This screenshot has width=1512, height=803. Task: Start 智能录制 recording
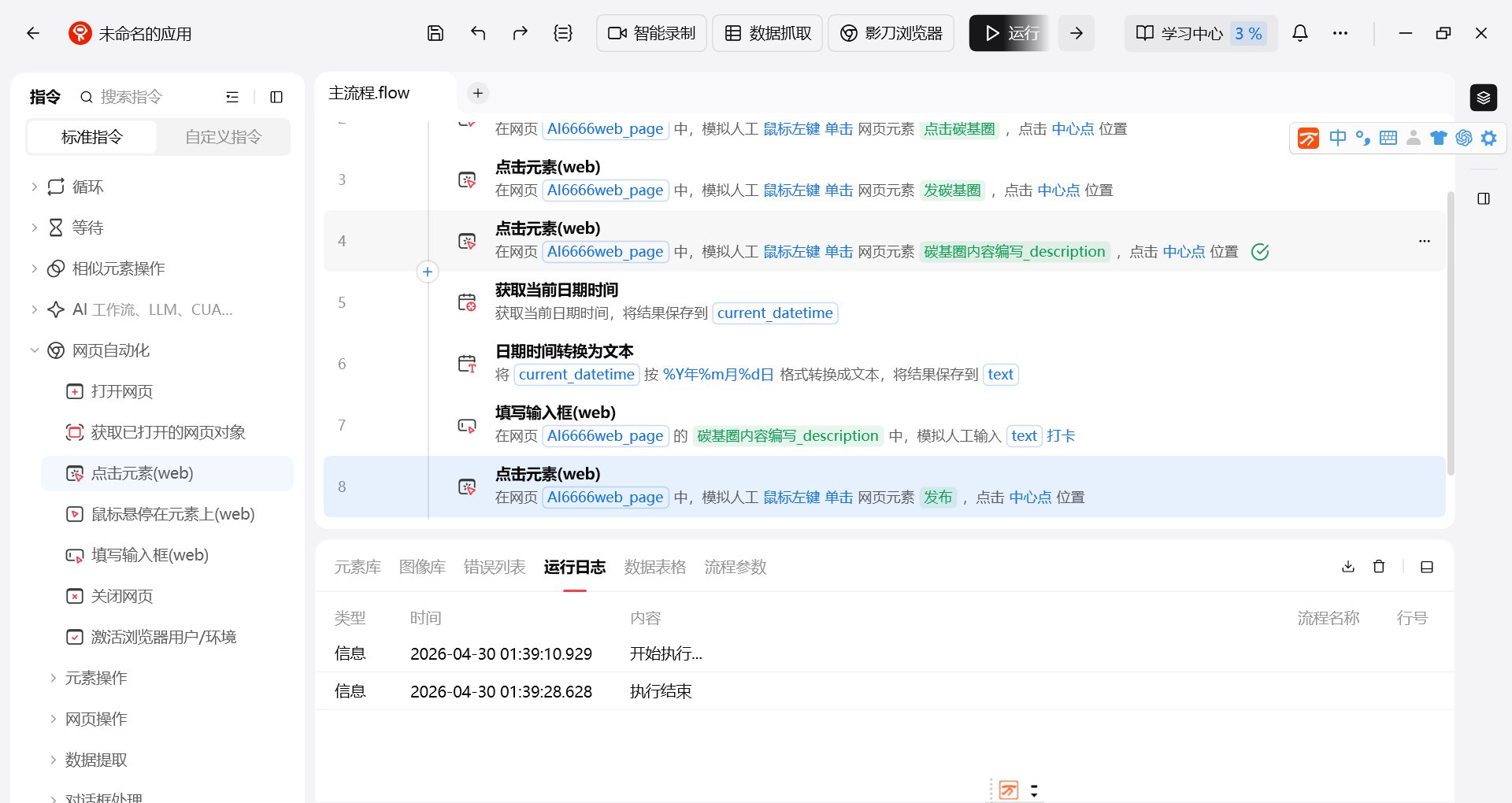pos(651,33)
